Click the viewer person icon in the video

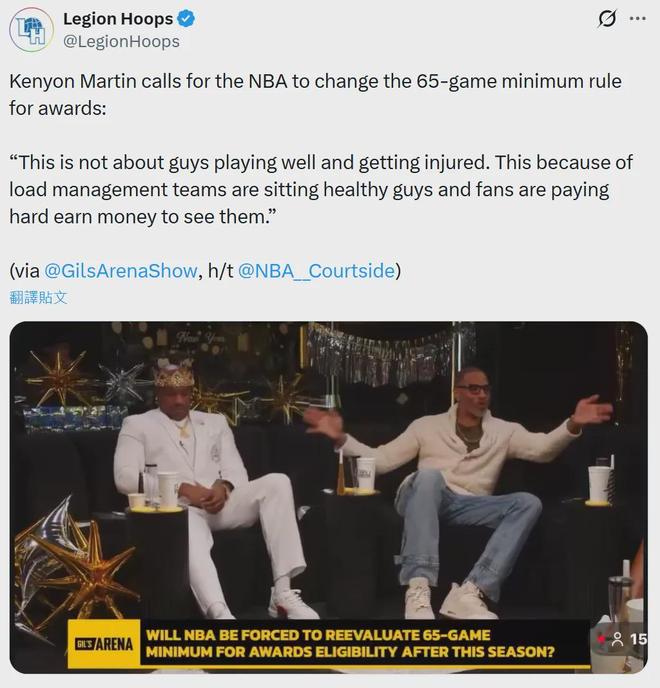[x=618, y=639]
